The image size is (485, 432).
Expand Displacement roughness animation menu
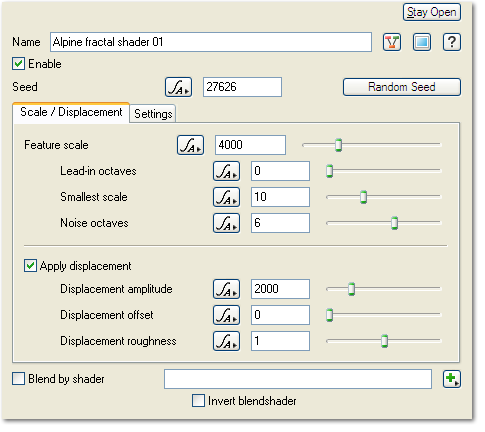[226, 341]
